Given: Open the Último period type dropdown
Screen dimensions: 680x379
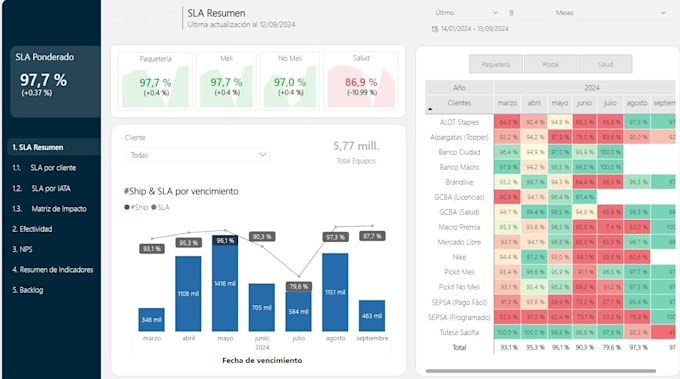Looking at the screenshot, I should (x=466, y=13).
